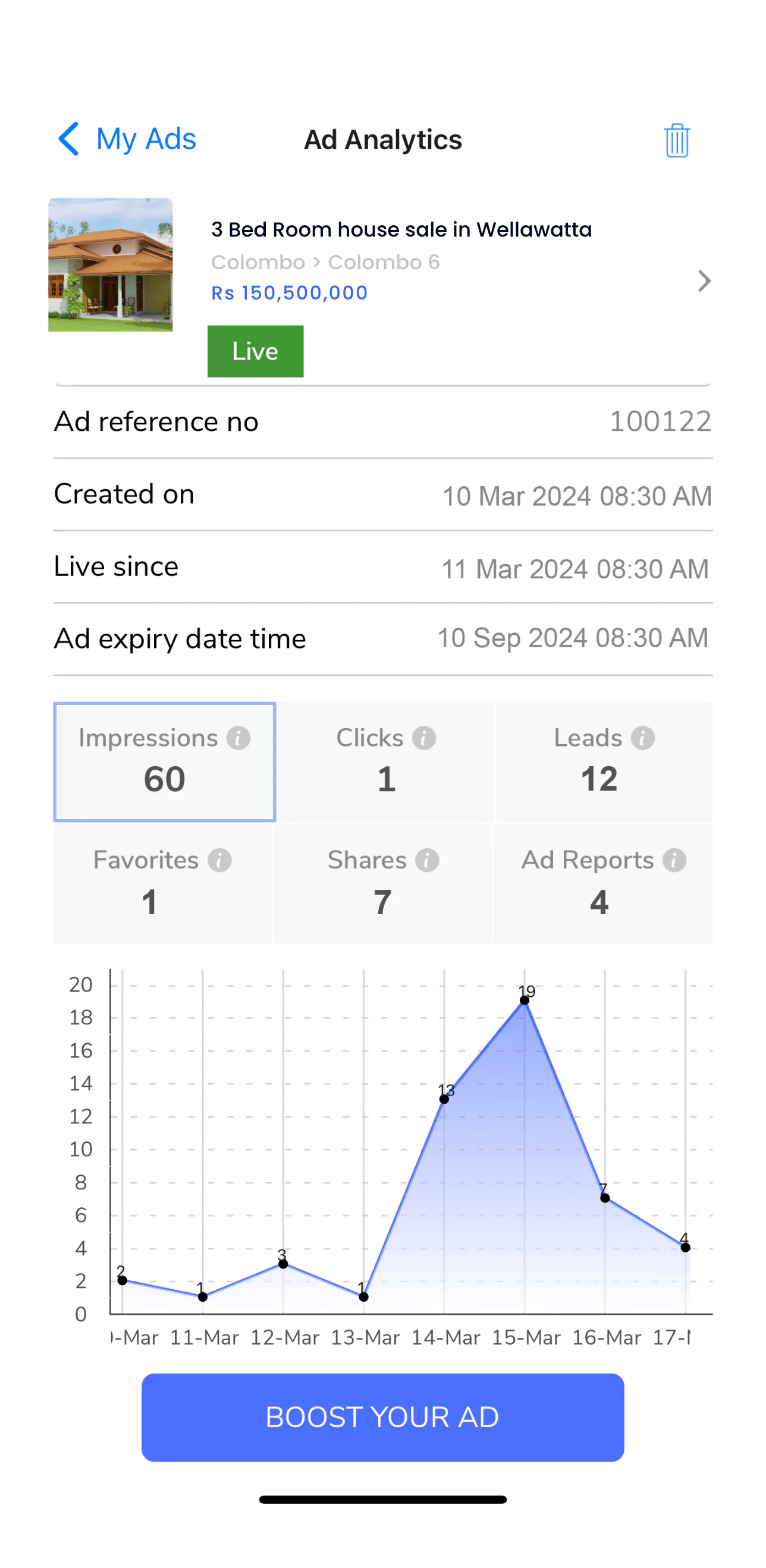This screenshot has height=1568, width=766.
Task: Tap the Ad Reports info icon
Action: (x=674, y=861)
